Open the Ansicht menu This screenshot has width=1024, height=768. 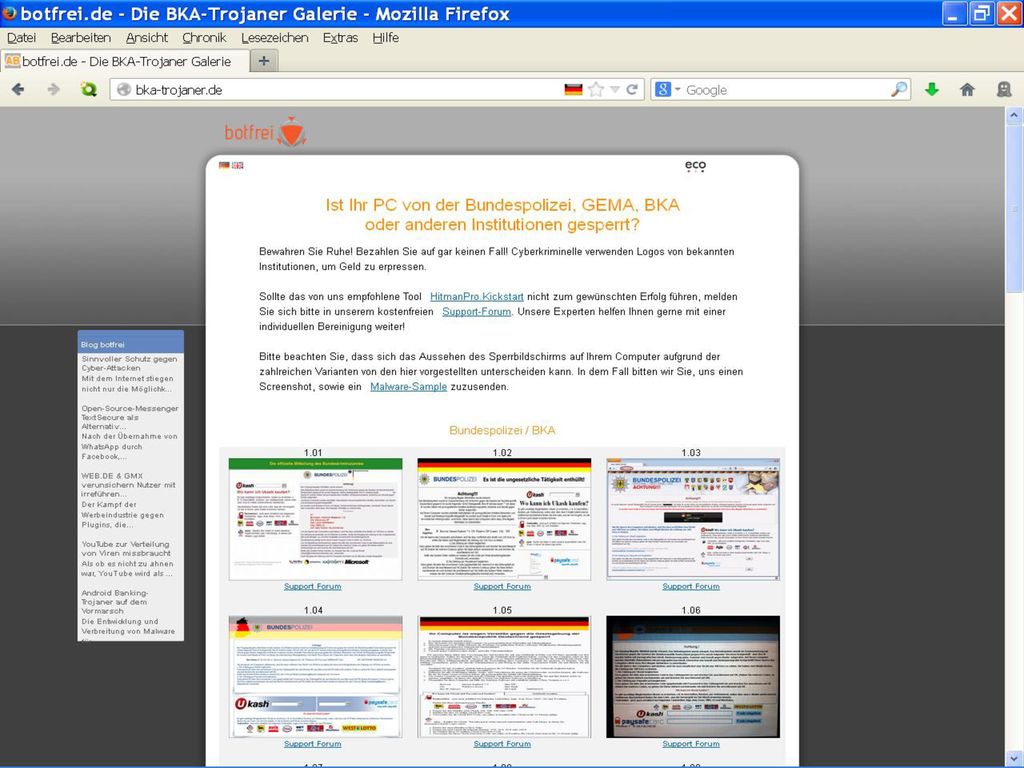pos(147,38)
